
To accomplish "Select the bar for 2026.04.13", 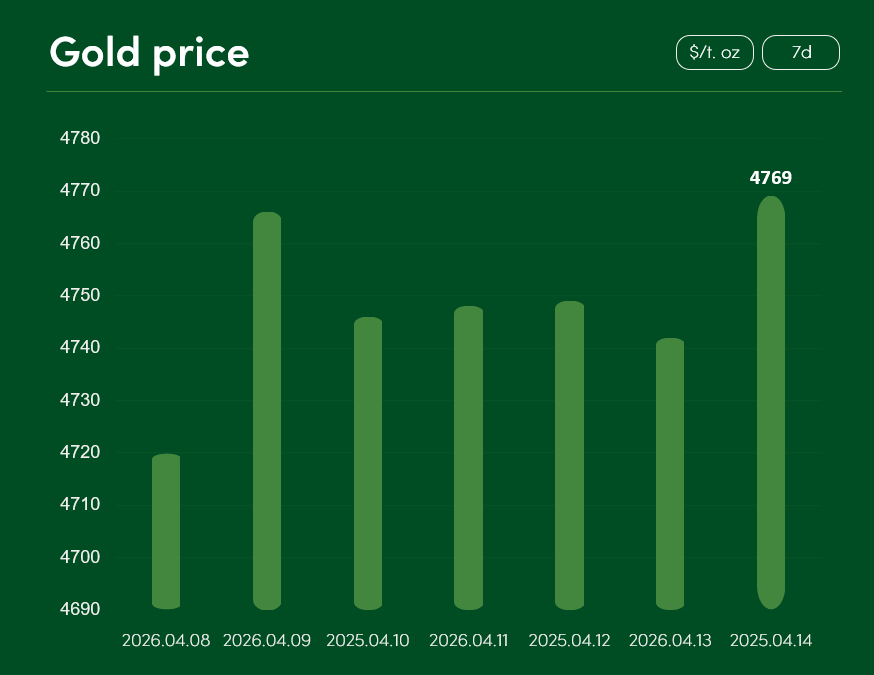I will (670, 474).
